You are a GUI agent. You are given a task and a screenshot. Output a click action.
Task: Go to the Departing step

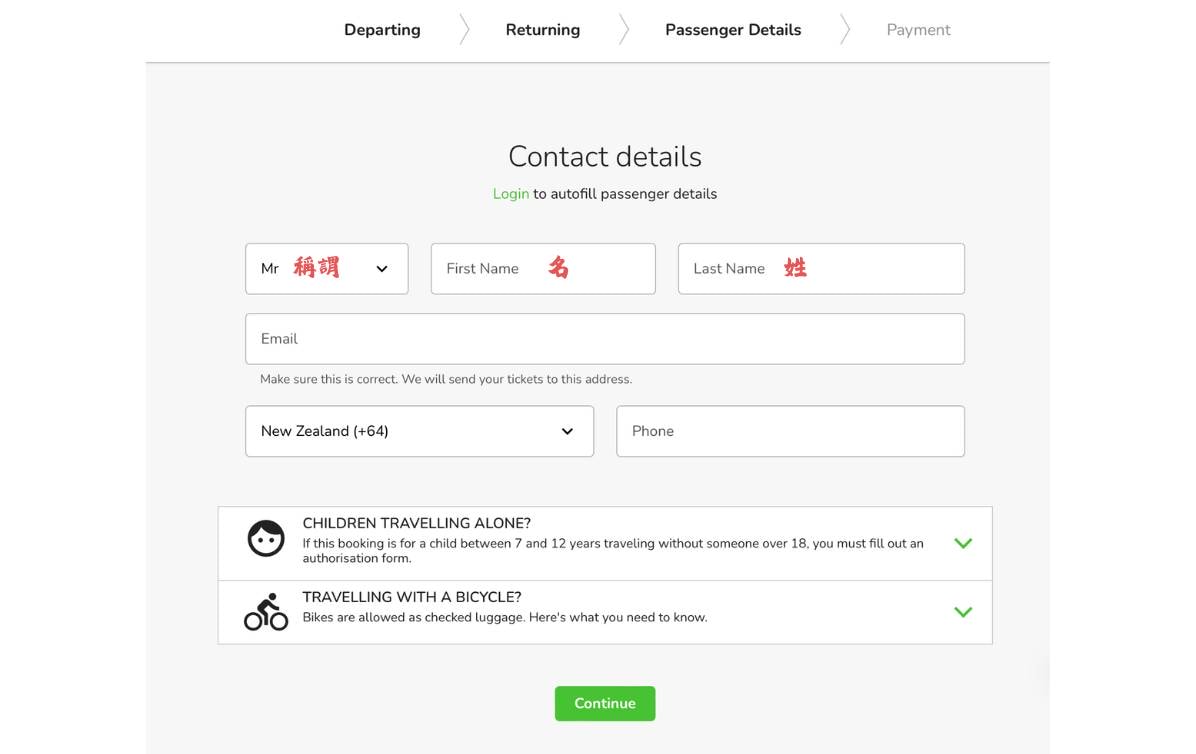click(x=382, y=30)
